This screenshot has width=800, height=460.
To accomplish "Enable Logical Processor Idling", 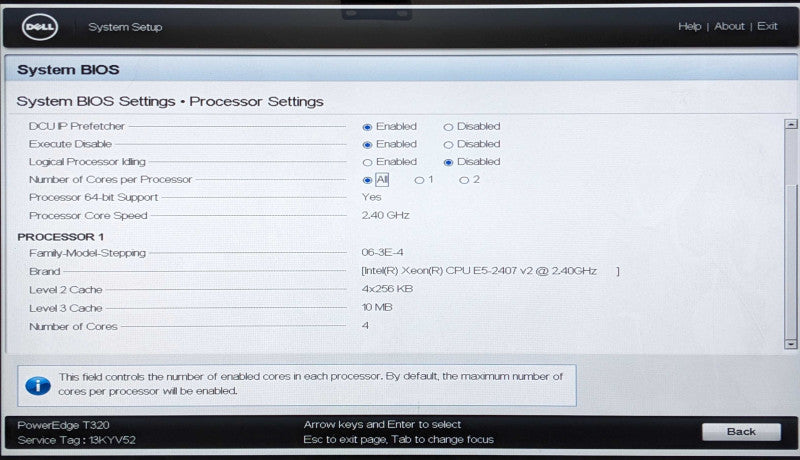I will 367,162.
